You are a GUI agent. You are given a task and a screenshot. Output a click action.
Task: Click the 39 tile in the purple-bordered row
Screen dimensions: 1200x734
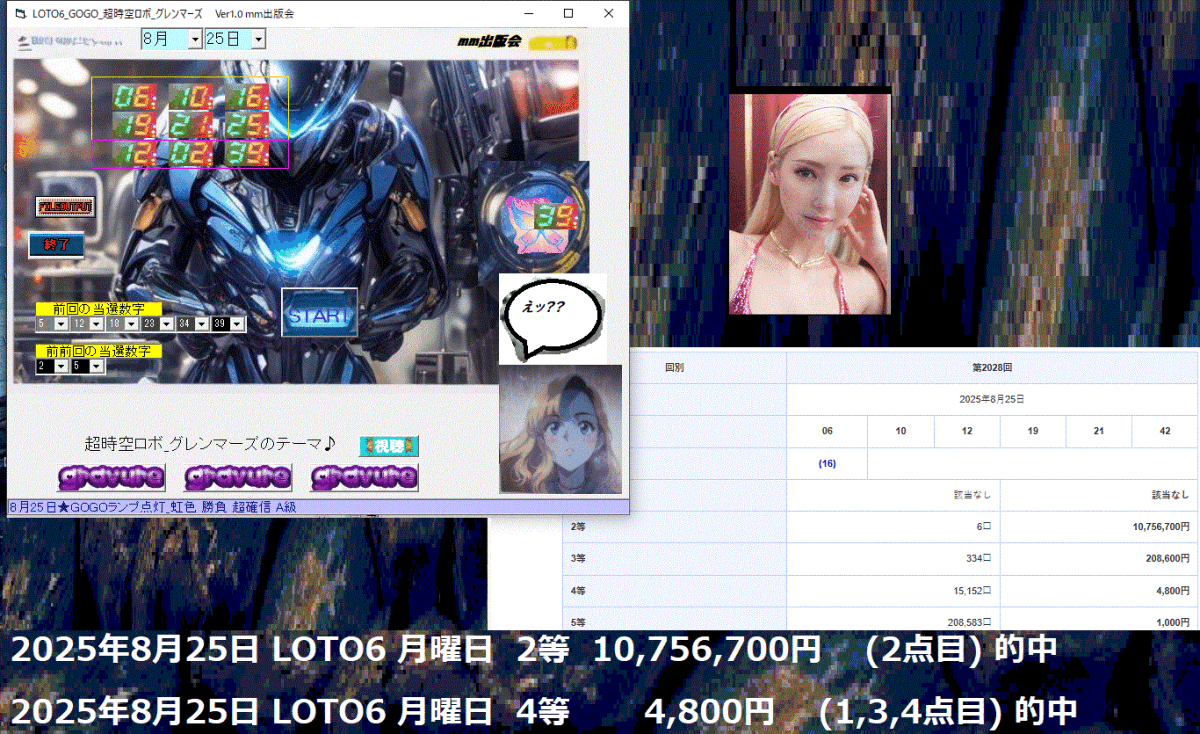click(x=247, y=154)
